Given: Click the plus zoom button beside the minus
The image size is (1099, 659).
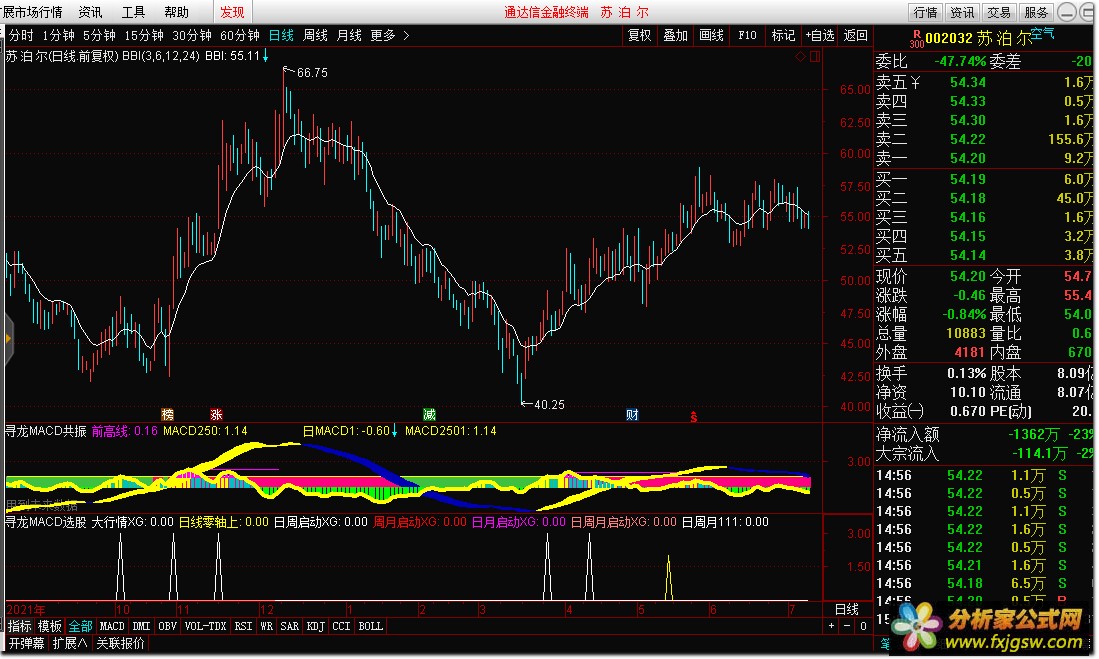Looking at the screenshot, I should pos(831,626).
